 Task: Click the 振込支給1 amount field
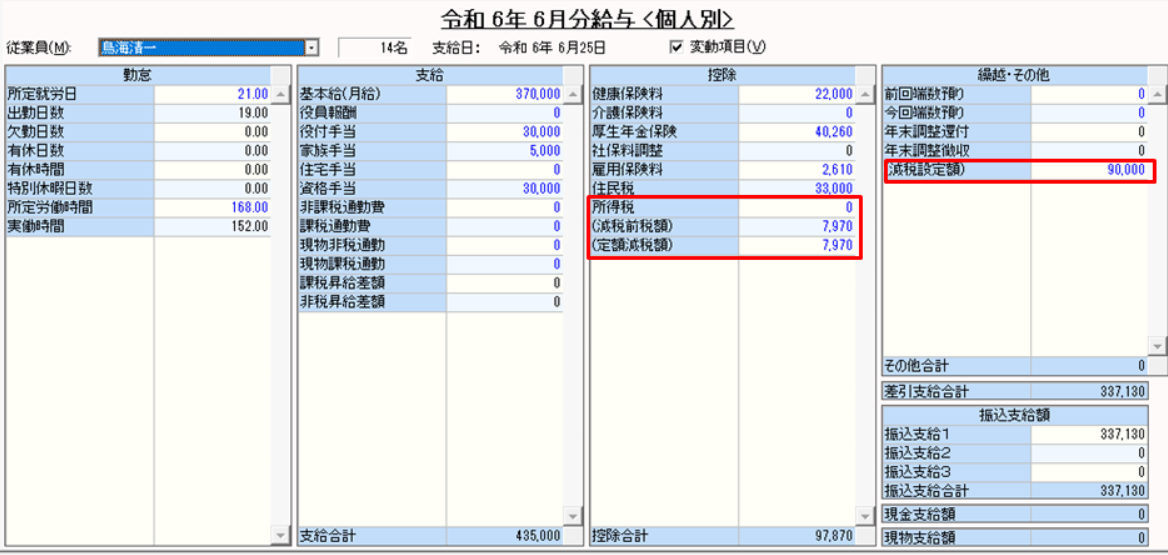[1089, 434]
